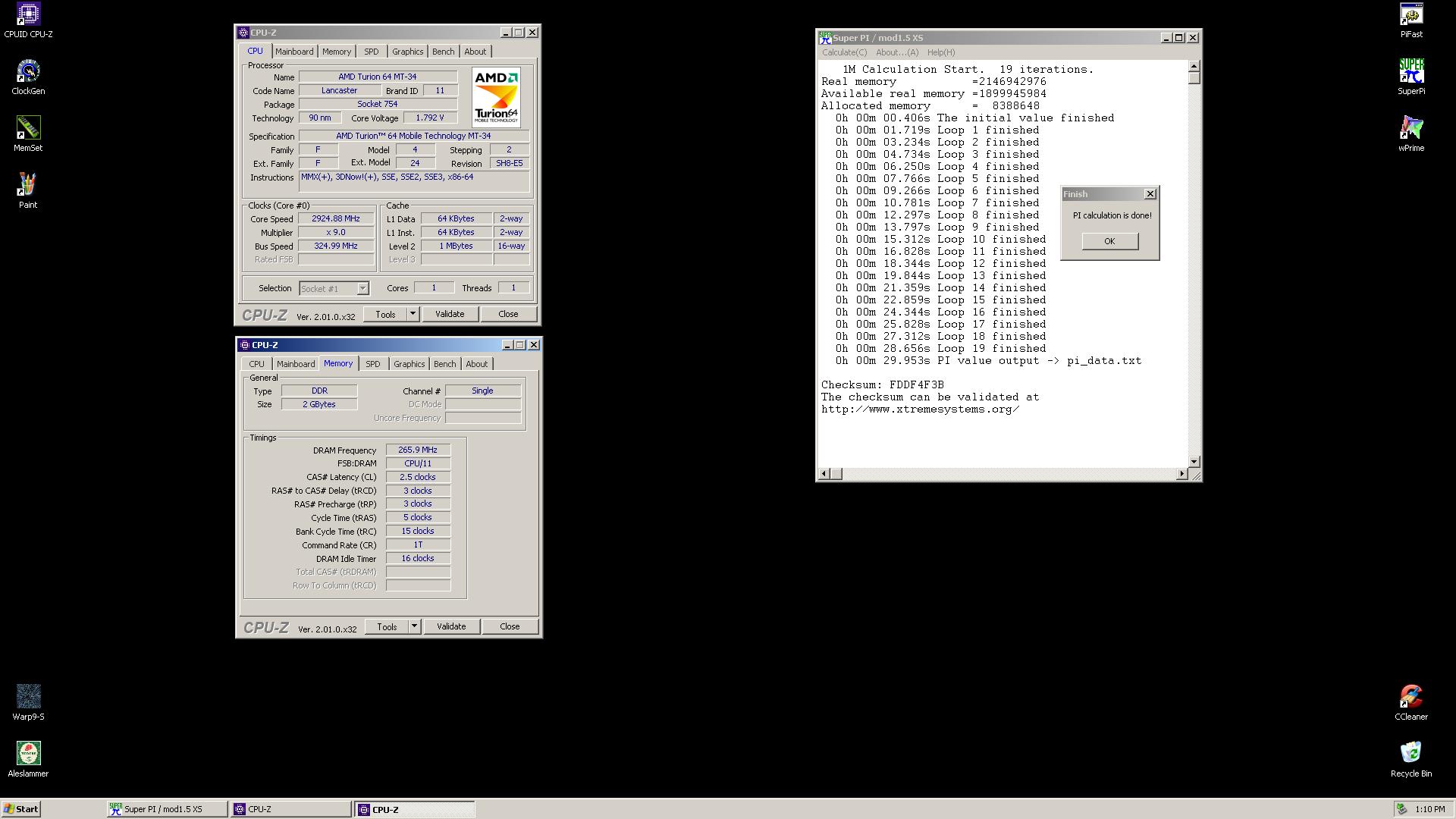Select the CPU tab in upper CPU-Z window
The height and width of the screenshot is (819, 1456).
255,51
